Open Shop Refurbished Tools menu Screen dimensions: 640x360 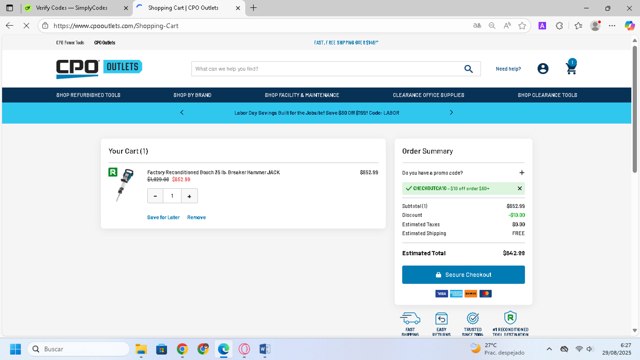point(88,95)
